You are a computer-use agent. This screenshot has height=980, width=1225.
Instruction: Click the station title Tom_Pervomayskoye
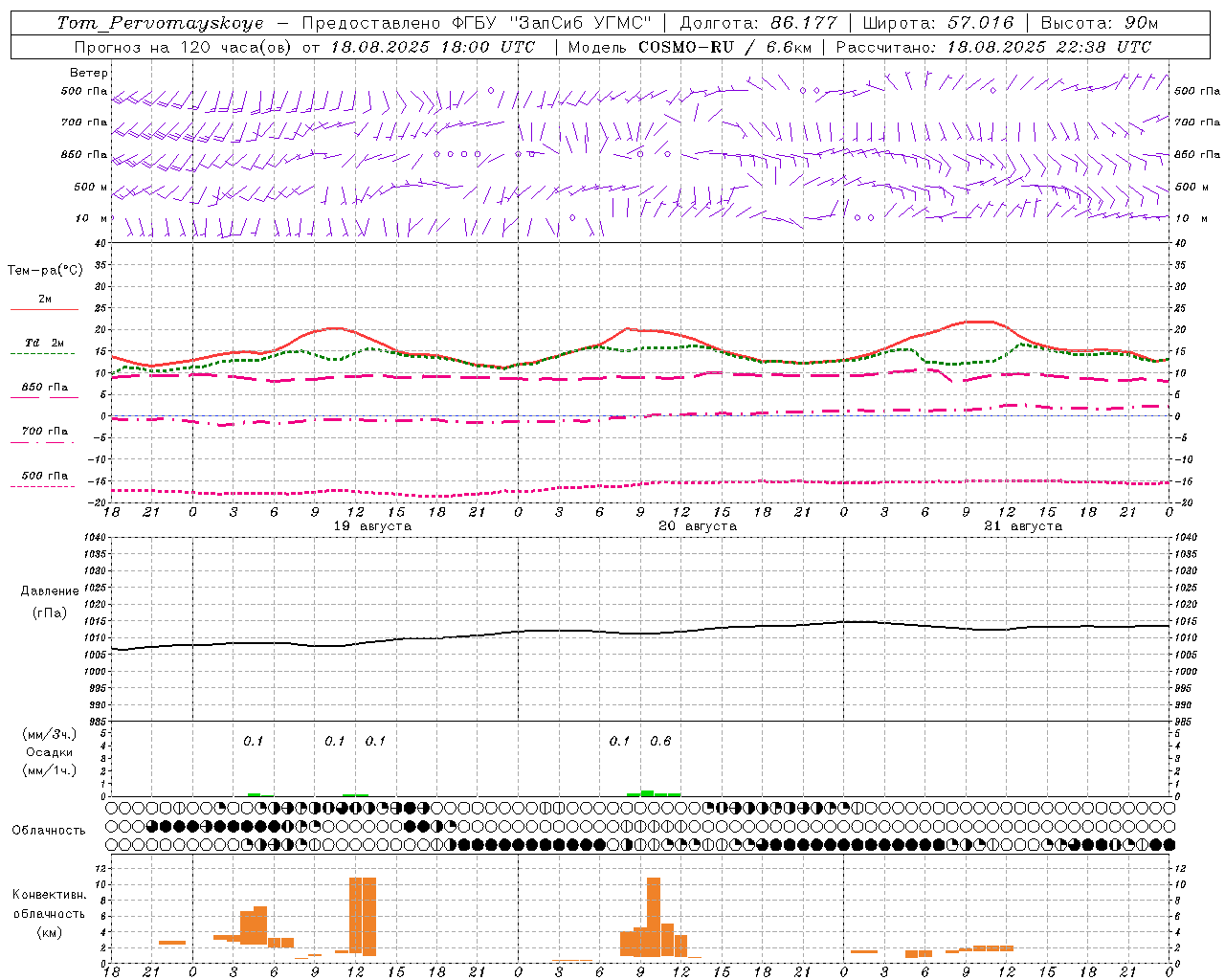coord(160,23)
